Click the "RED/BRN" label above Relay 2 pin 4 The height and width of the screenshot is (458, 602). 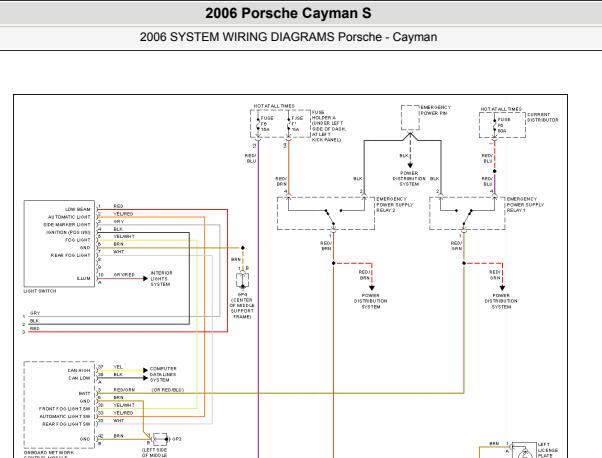pos(281,182)
